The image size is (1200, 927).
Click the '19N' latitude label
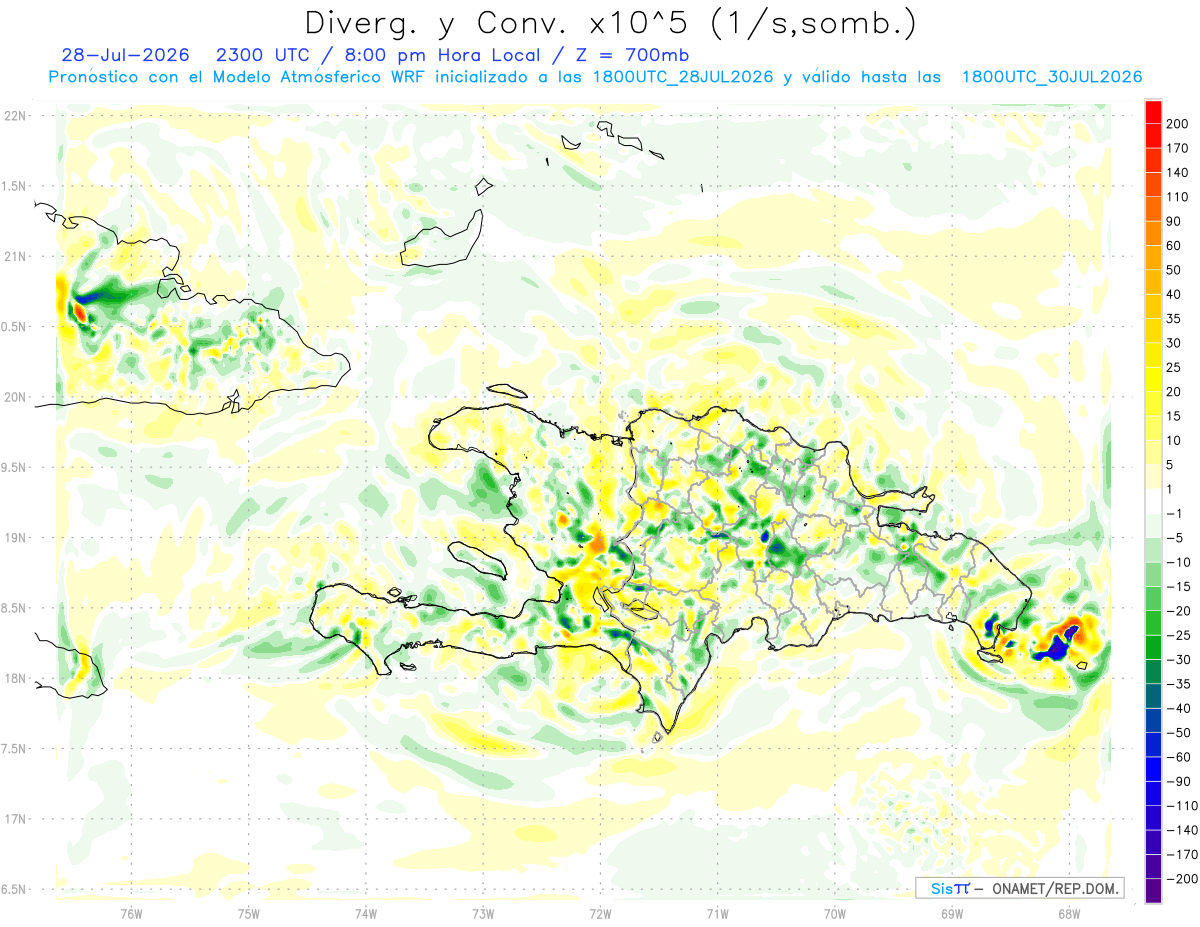pyautogui.click(x=15, y=538)
